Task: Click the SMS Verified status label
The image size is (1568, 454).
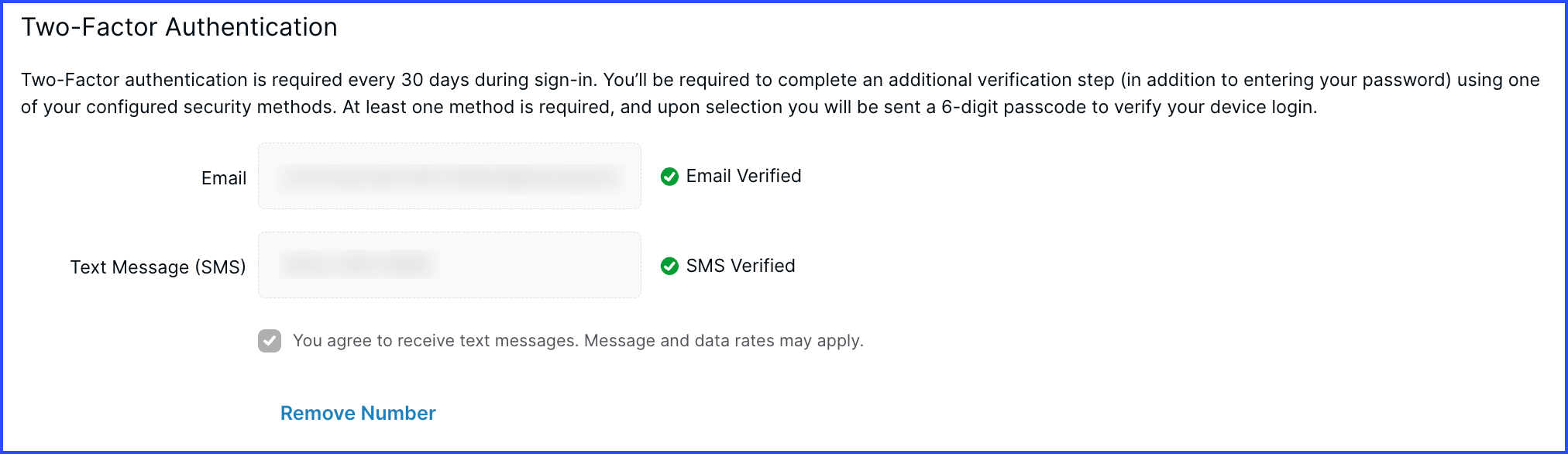Action: (x=741, y=266)
